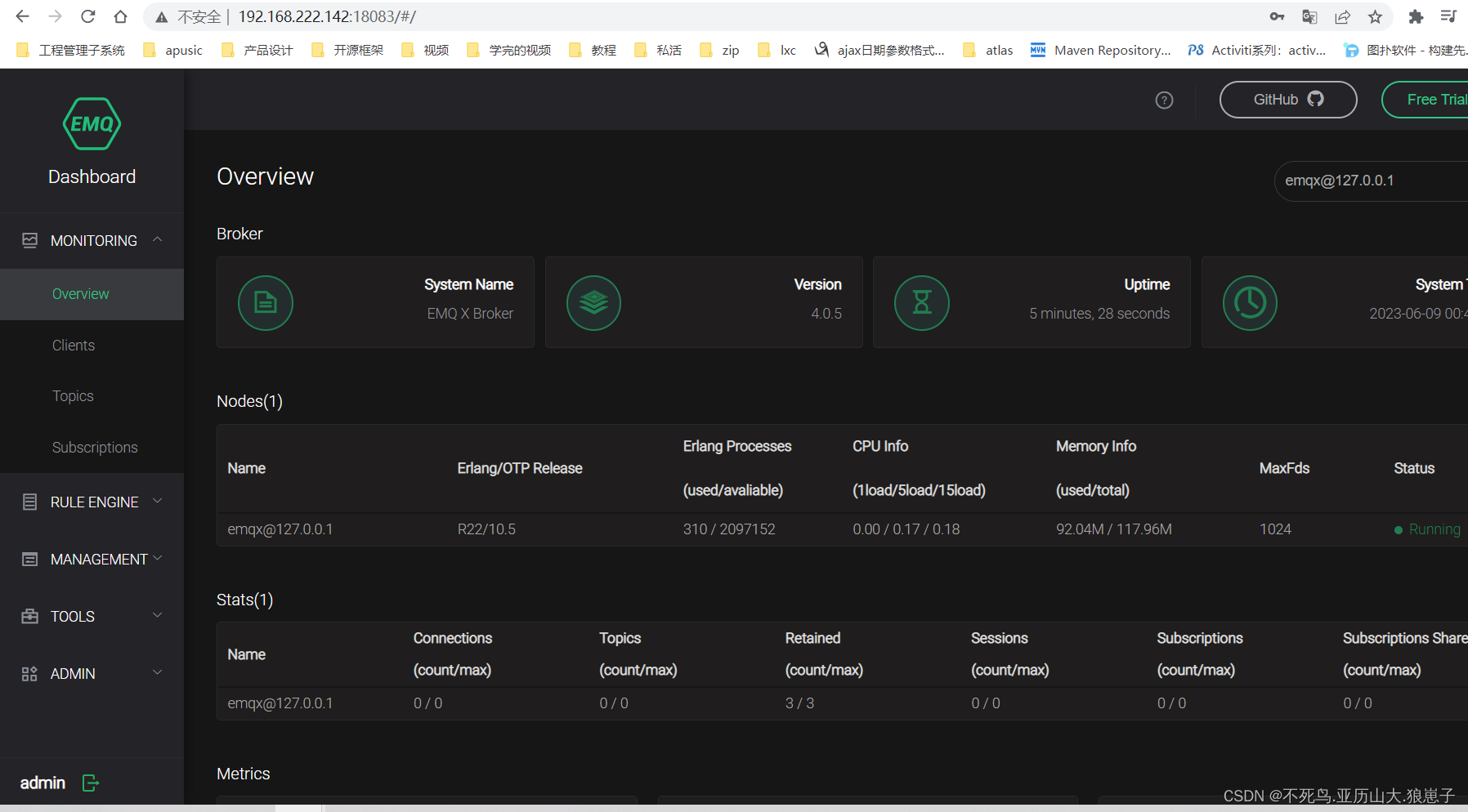1468x812 pixels.
Task: Open the Activiti系列 bookmark
Action: [x=1257, y=50]
